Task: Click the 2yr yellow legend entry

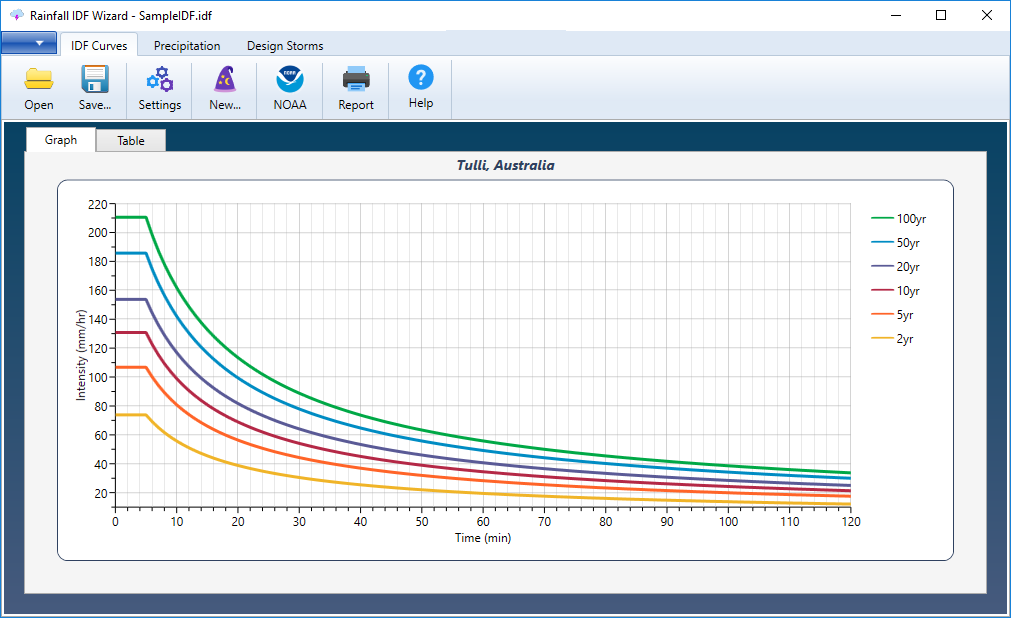Action: pos(892,339)
